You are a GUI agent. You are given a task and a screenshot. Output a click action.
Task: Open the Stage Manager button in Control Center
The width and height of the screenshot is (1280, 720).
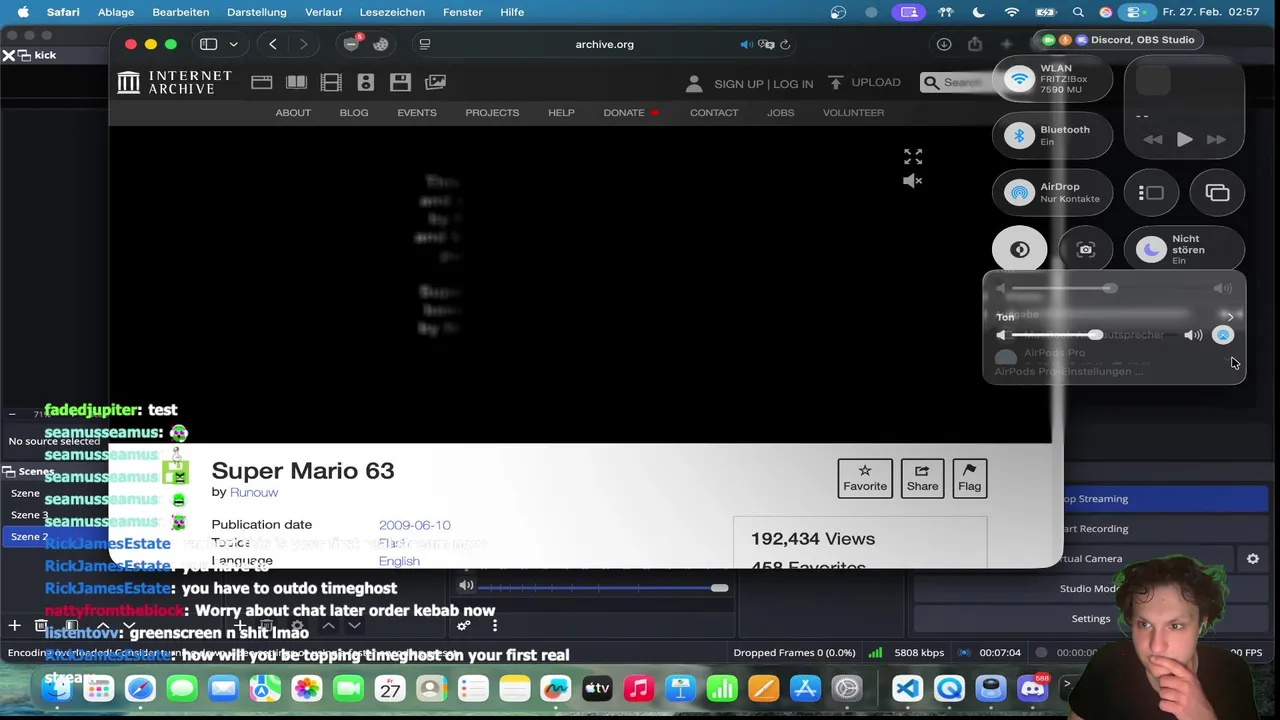coord(1152,193)
